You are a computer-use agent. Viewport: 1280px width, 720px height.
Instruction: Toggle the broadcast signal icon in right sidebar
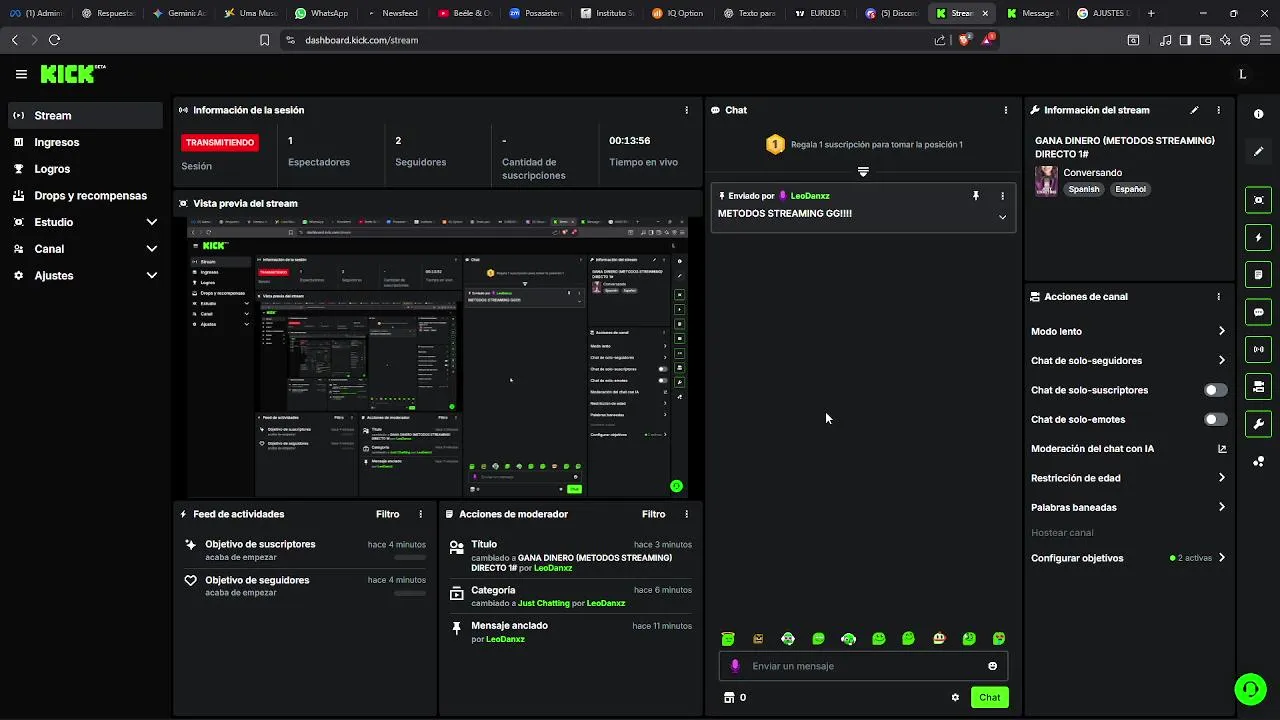click(1258, 349)
